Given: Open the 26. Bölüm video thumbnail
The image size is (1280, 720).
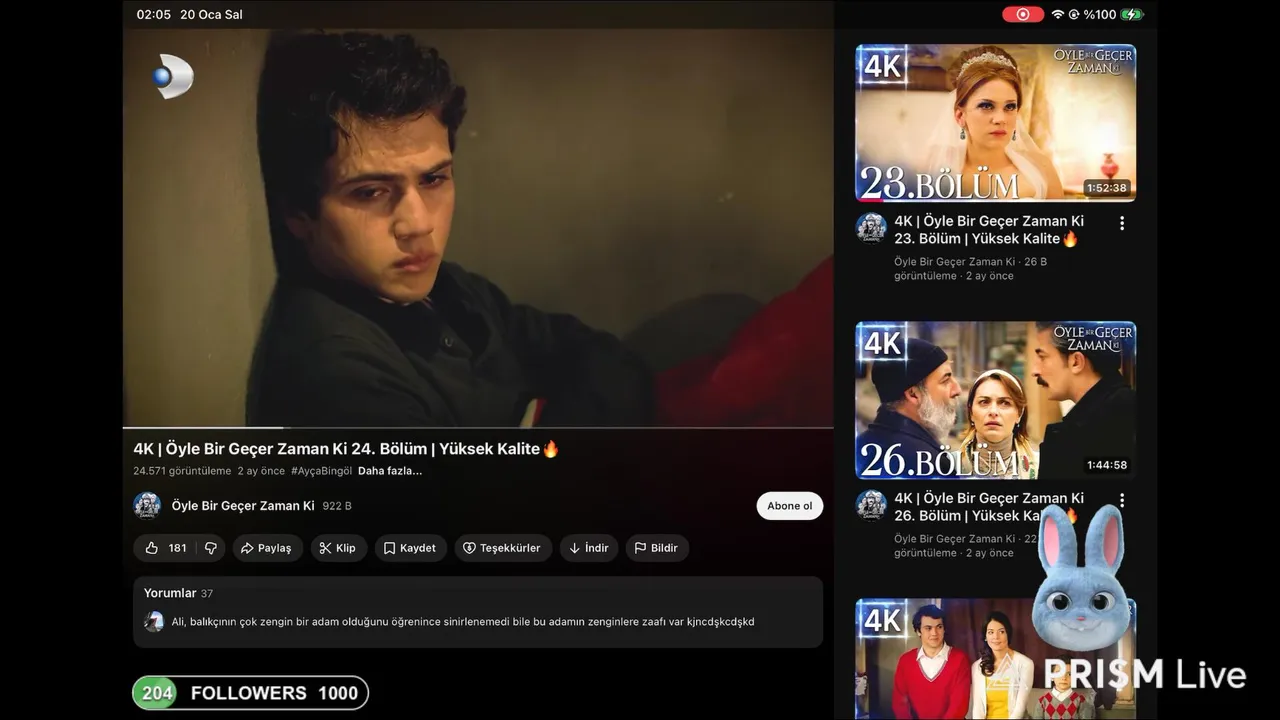Looking at the screenshot, I should pos(996,400).
